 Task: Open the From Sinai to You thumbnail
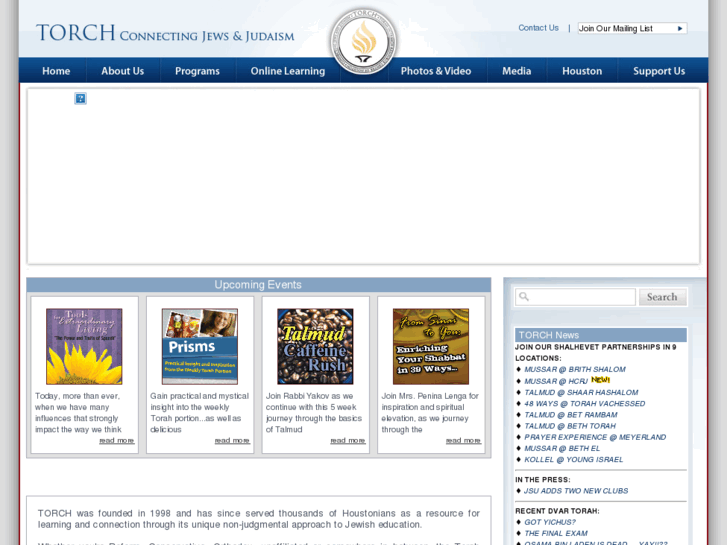(431, 346)
